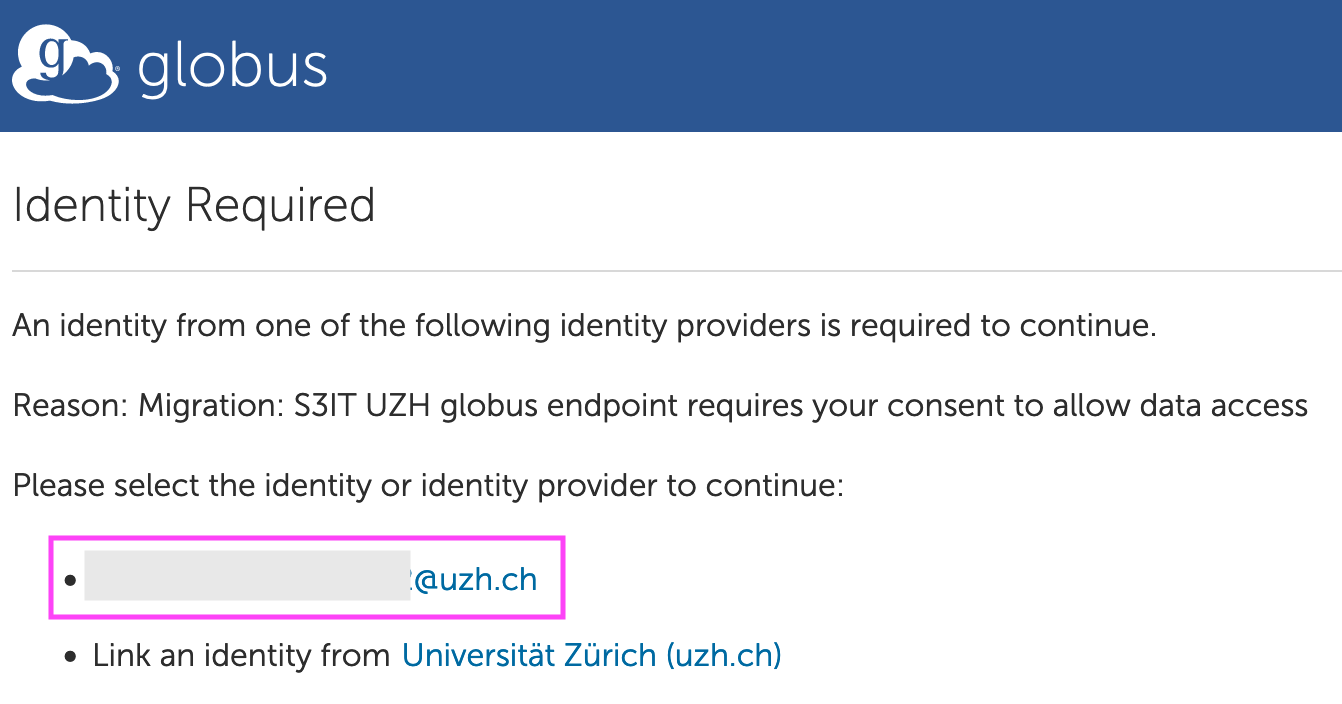Click the horizontal divider under the heading
Image resolution: width=1342 pixels, height=704 pixels.
pos(676,271)
